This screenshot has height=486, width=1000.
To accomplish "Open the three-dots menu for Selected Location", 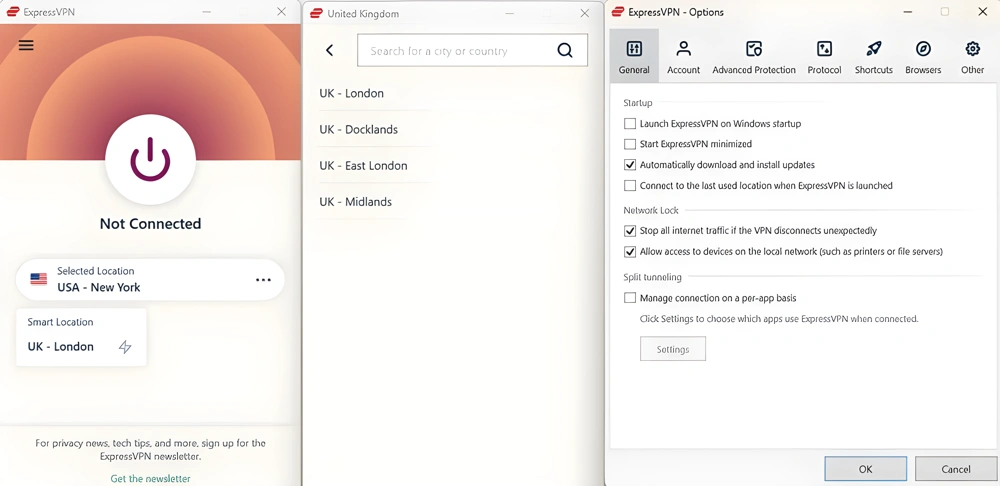I will (263, 280).
